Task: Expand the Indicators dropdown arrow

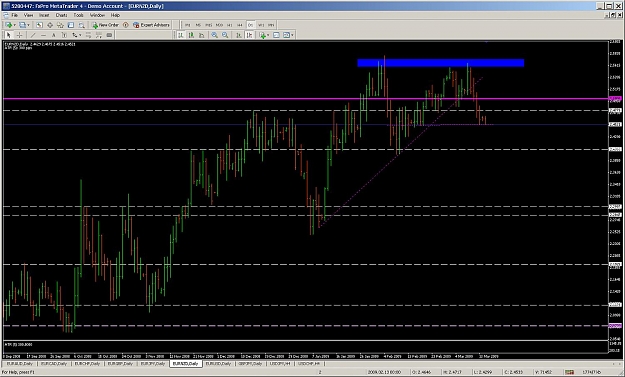Action: point(268,35)
